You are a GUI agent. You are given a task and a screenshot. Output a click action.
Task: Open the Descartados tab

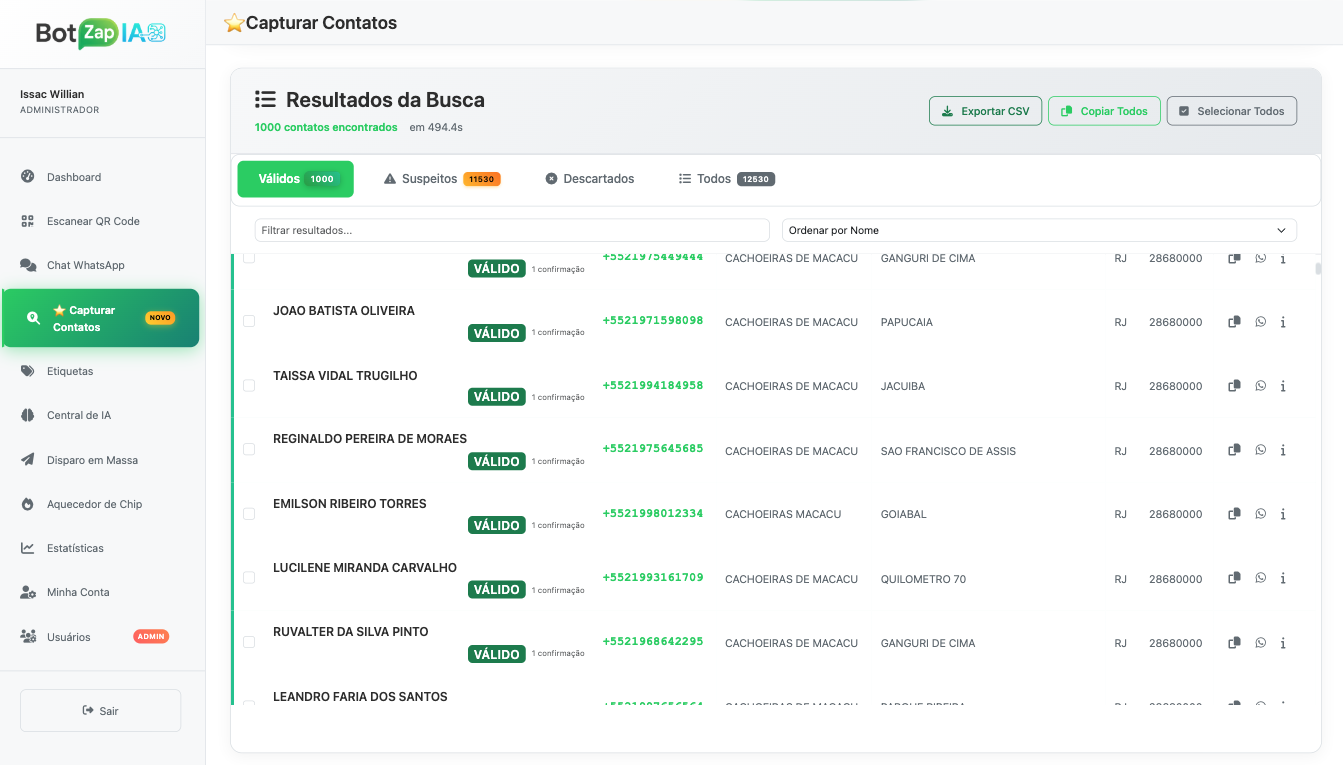pos(590,179)
